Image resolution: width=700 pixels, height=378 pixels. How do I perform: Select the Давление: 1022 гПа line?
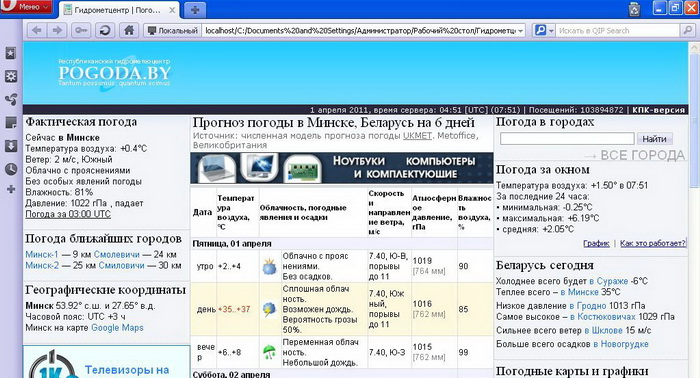coord(84,203)
